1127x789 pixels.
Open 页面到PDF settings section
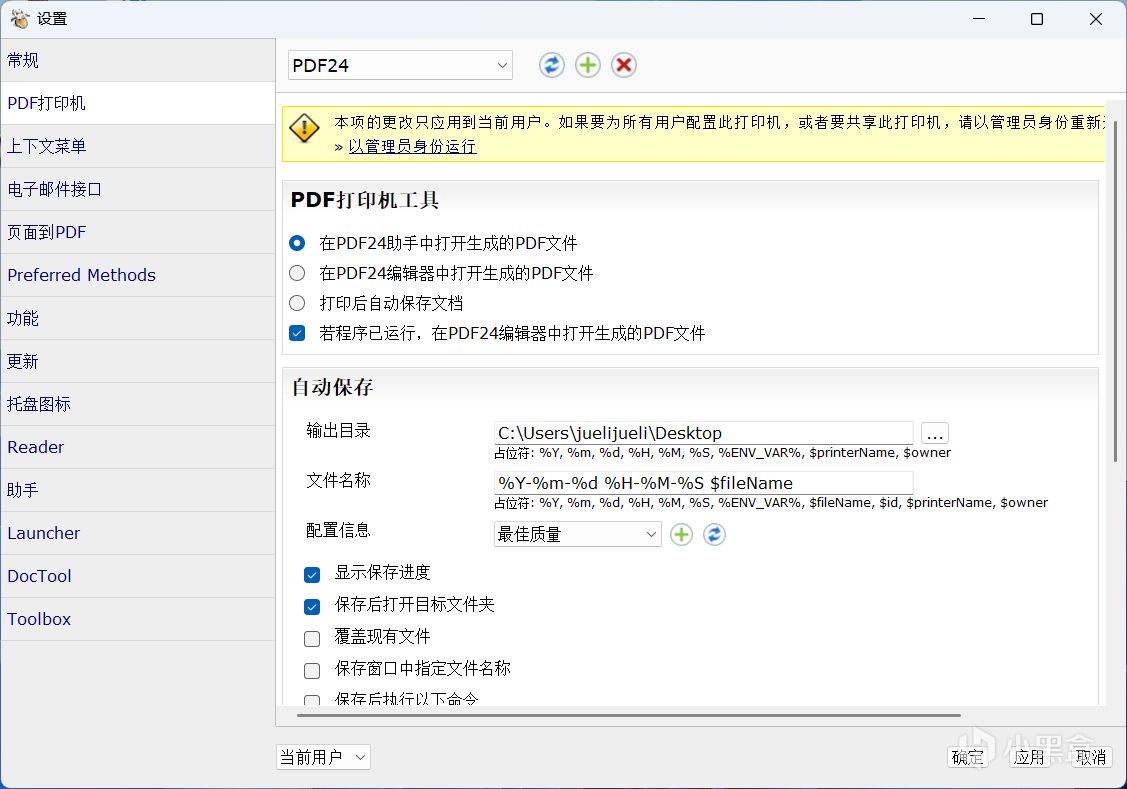tap(138, 233)
